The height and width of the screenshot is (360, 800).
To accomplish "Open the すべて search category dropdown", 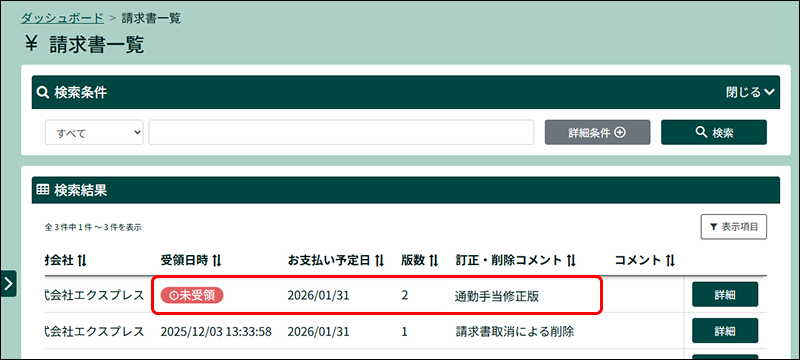I will (x=94, y=133).
